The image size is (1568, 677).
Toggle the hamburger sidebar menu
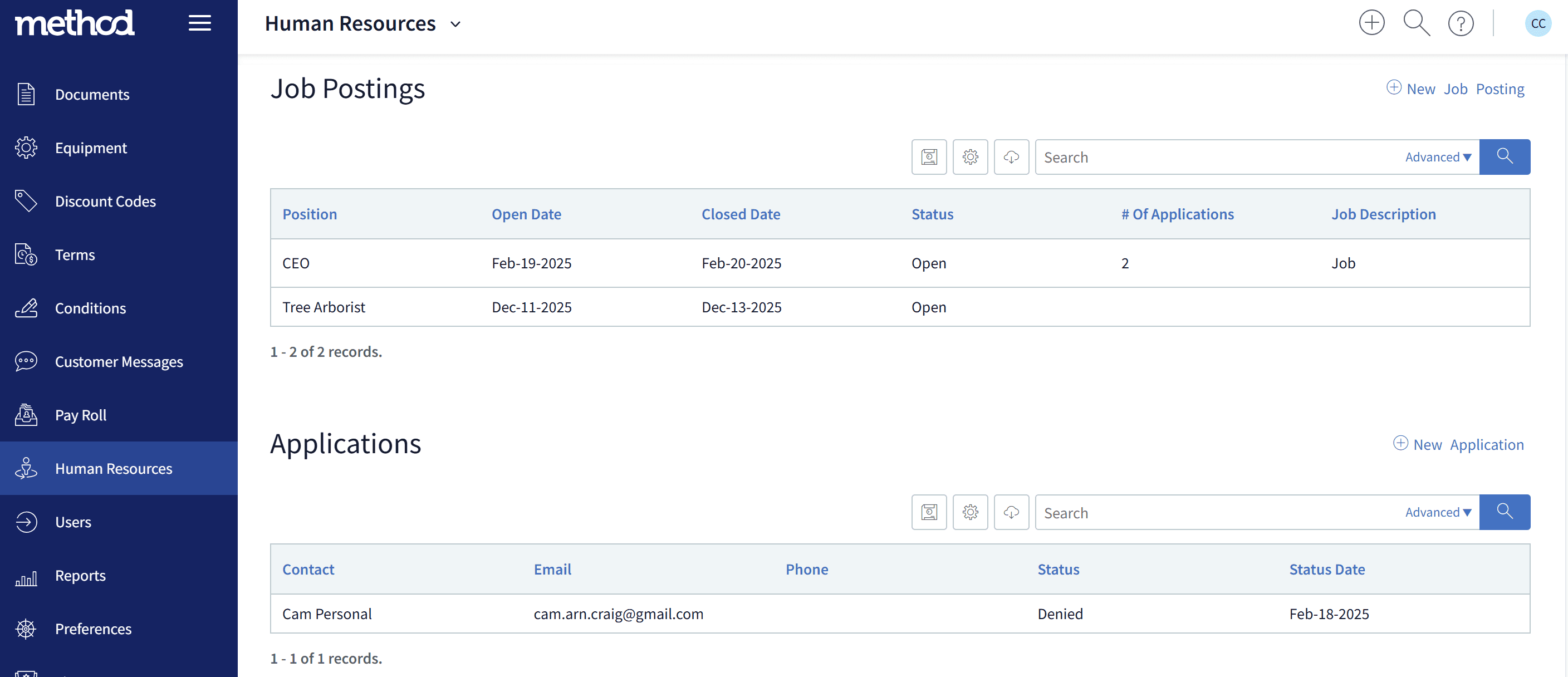tap(200, 23)
